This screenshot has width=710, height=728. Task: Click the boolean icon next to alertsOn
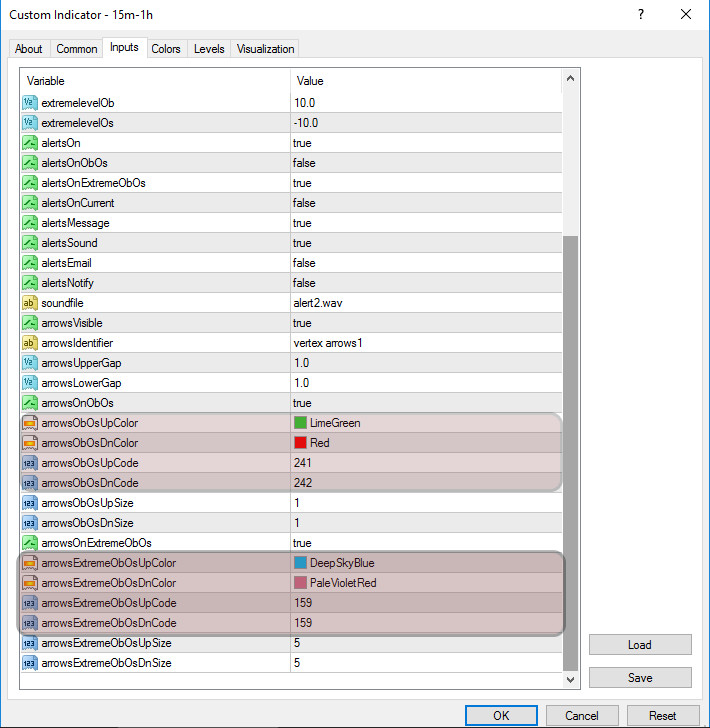pos(29,143)
